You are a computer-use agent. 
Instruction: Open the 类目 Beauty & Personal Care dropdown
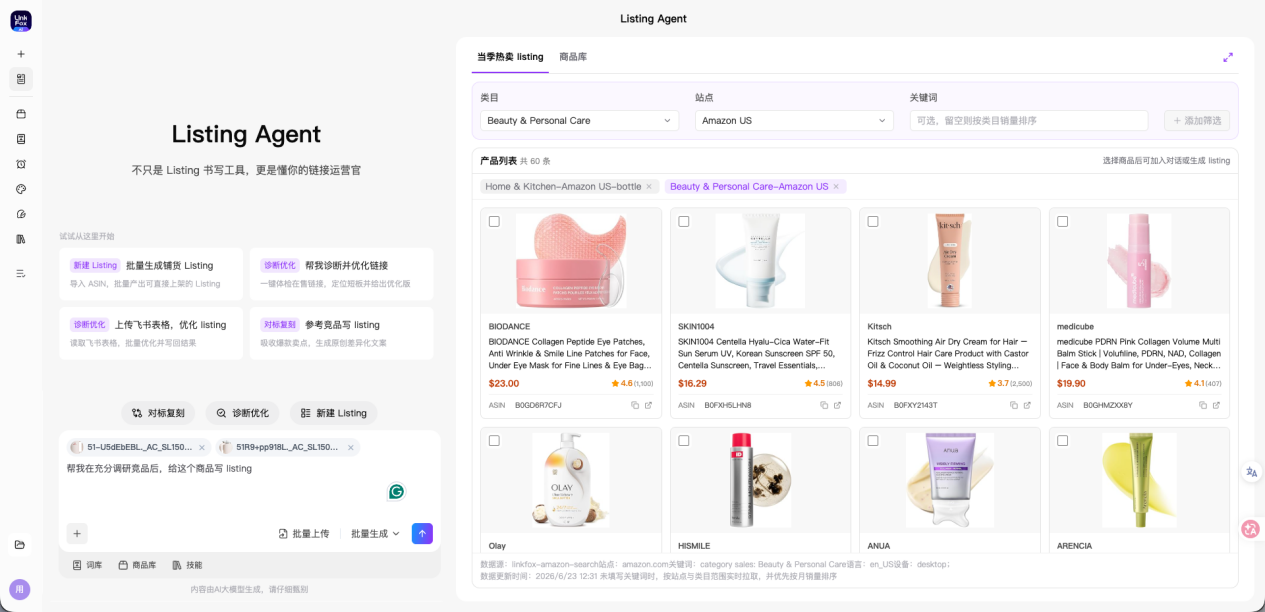(579, 120)
